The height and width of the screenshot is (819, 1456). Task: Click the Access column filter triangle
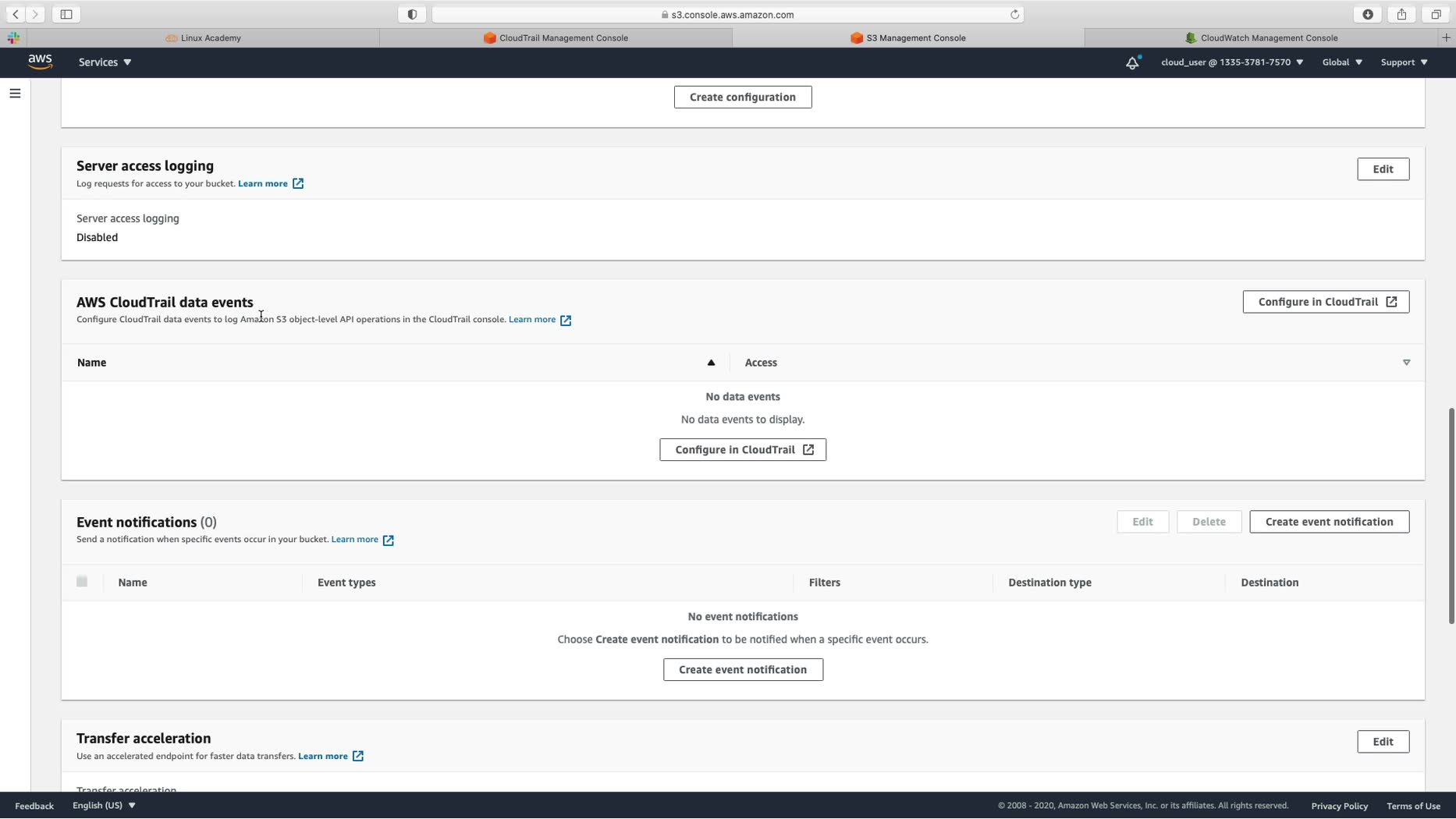coord(1406,363)
